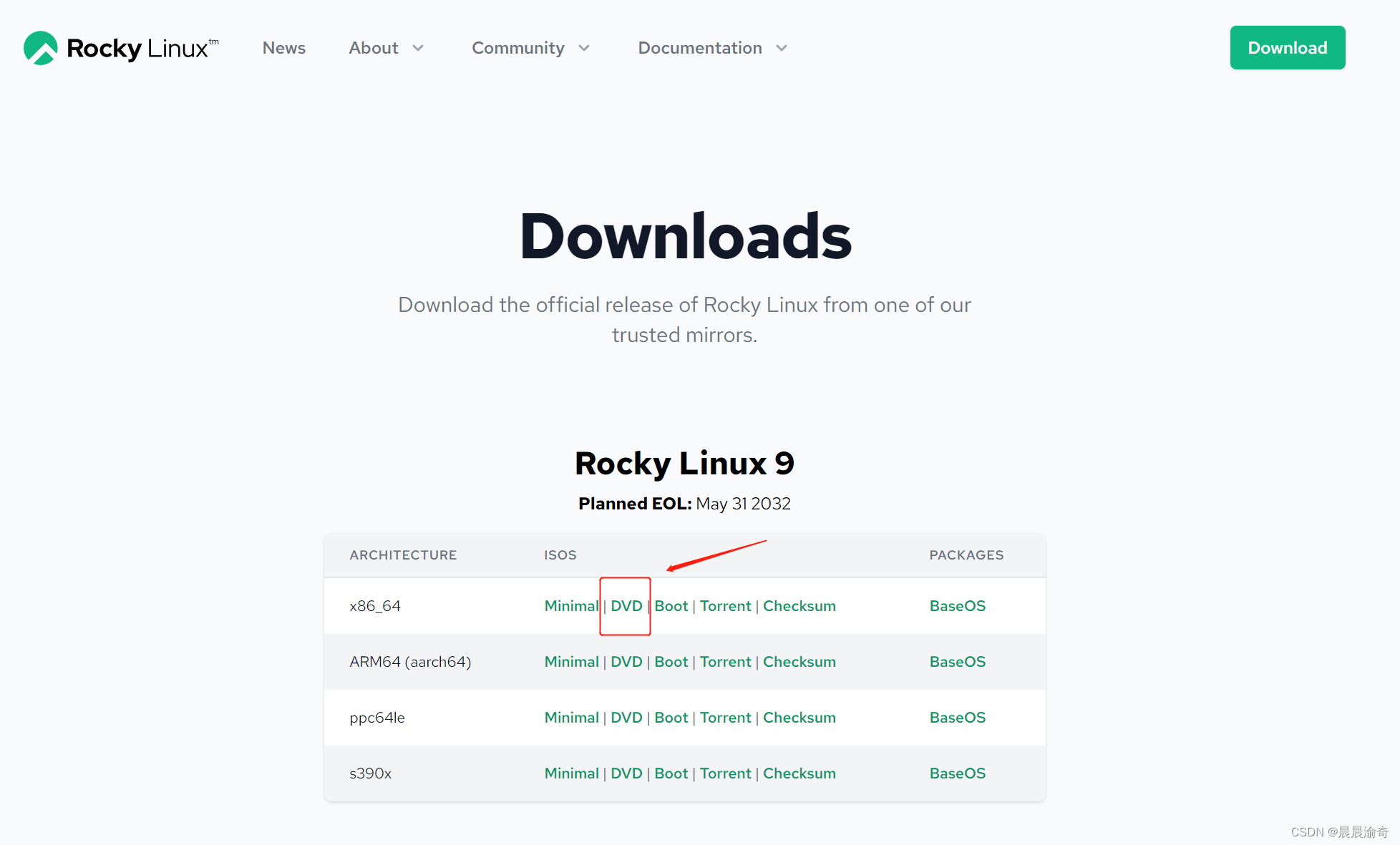Open the ARM64 Torrent link
Viewport: 1400px width, 845px height.
[726, 662]
